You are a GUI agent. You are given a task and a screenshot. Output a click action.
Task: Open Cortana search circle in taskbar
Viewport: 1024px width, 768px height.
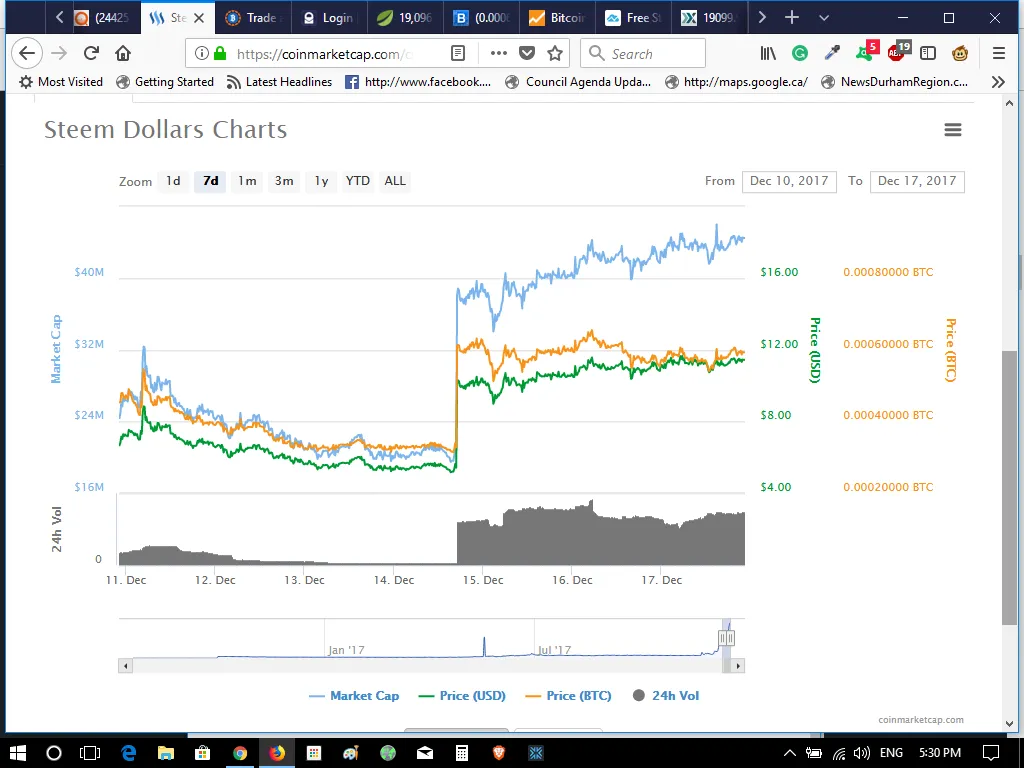(54, 752)
